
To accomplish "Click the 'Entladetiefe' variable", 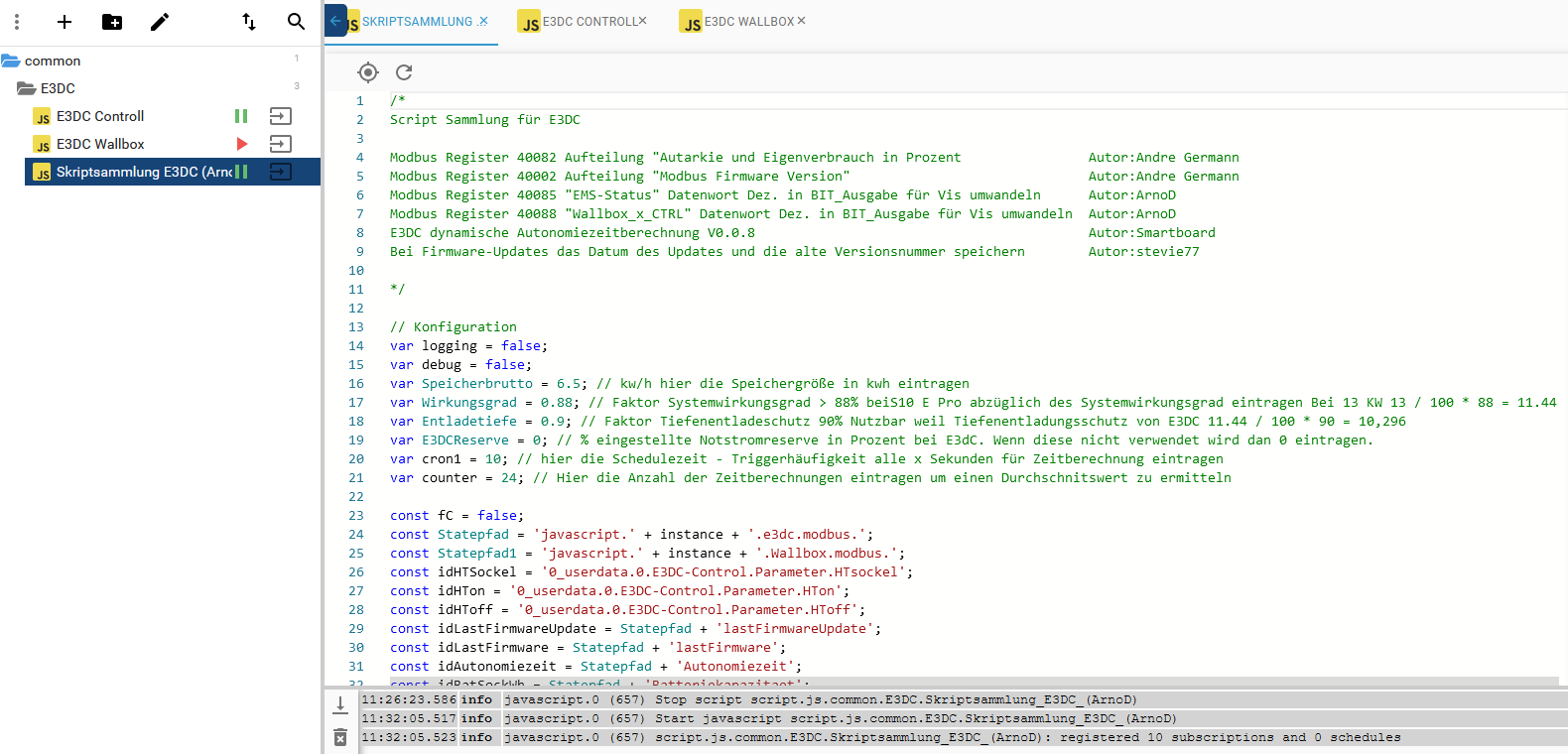I will 468,421.
